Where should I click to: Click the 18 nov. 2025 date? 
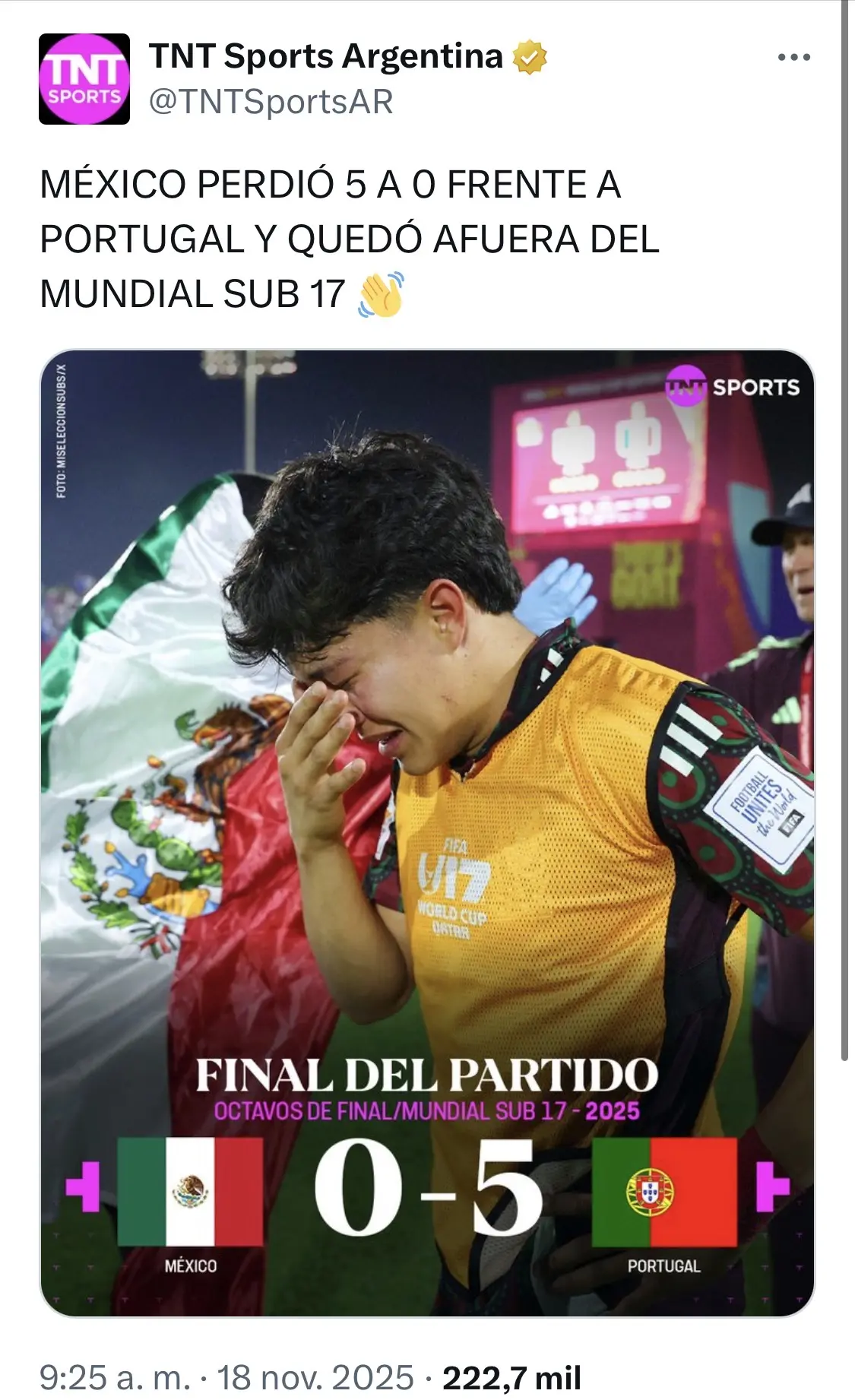click(x=315, y=1377)
